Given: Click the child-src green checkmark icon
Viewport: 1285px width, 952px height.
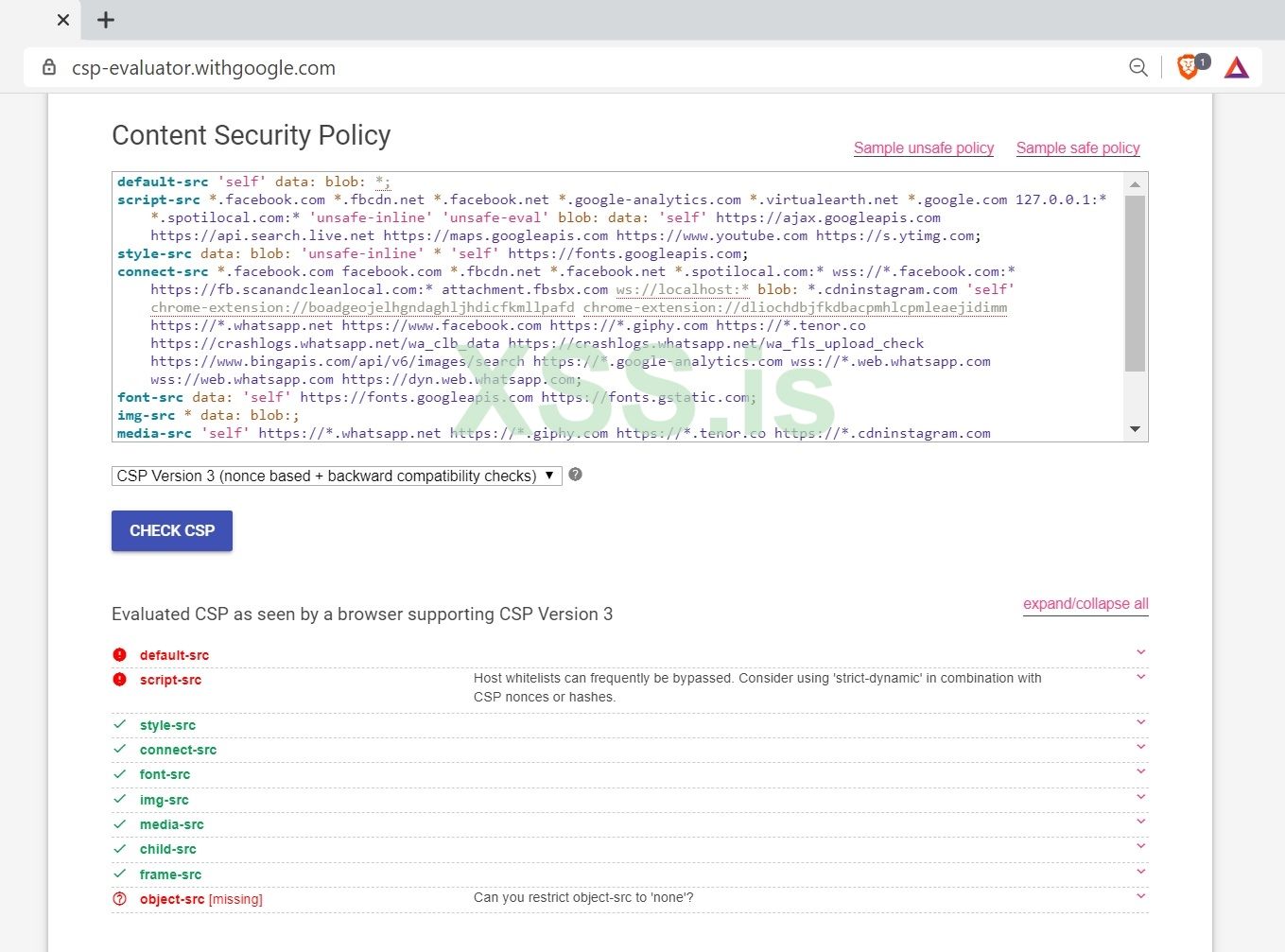Looking at the screenshot, I should pos(119,848).
